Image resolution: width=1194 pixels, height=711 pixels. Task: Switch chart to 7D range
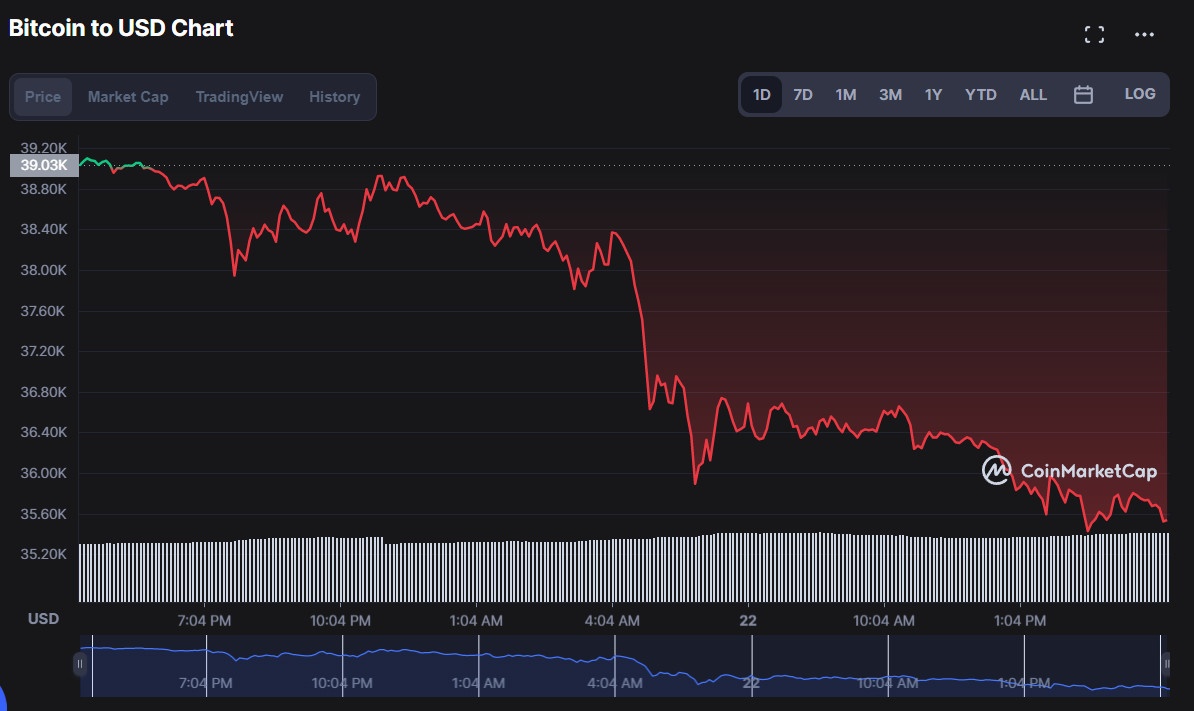(x=802, y=95)
